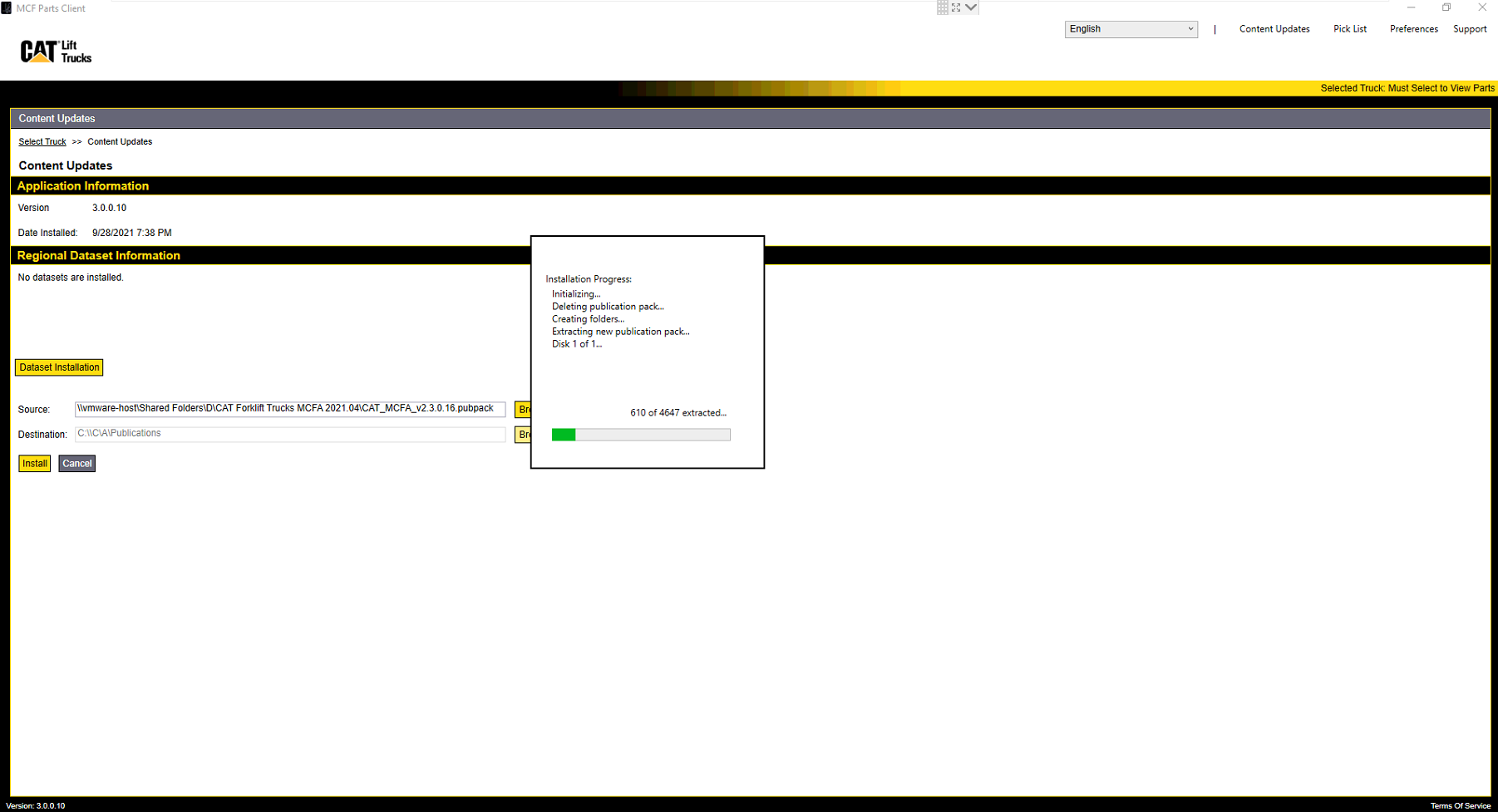The image size is (1498, 812).
Task: Open Content Updates in the top menu
Action: click(x=1274, y=29)
